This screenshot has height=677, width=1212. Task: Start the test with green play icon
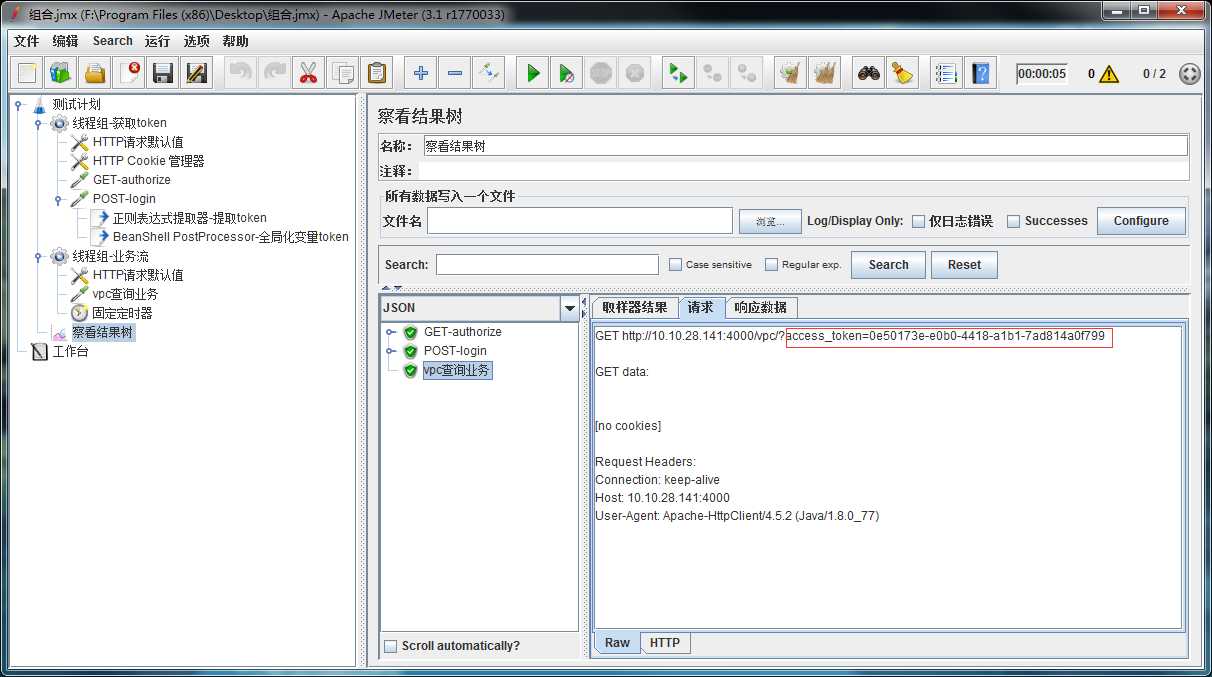point(533,73)
